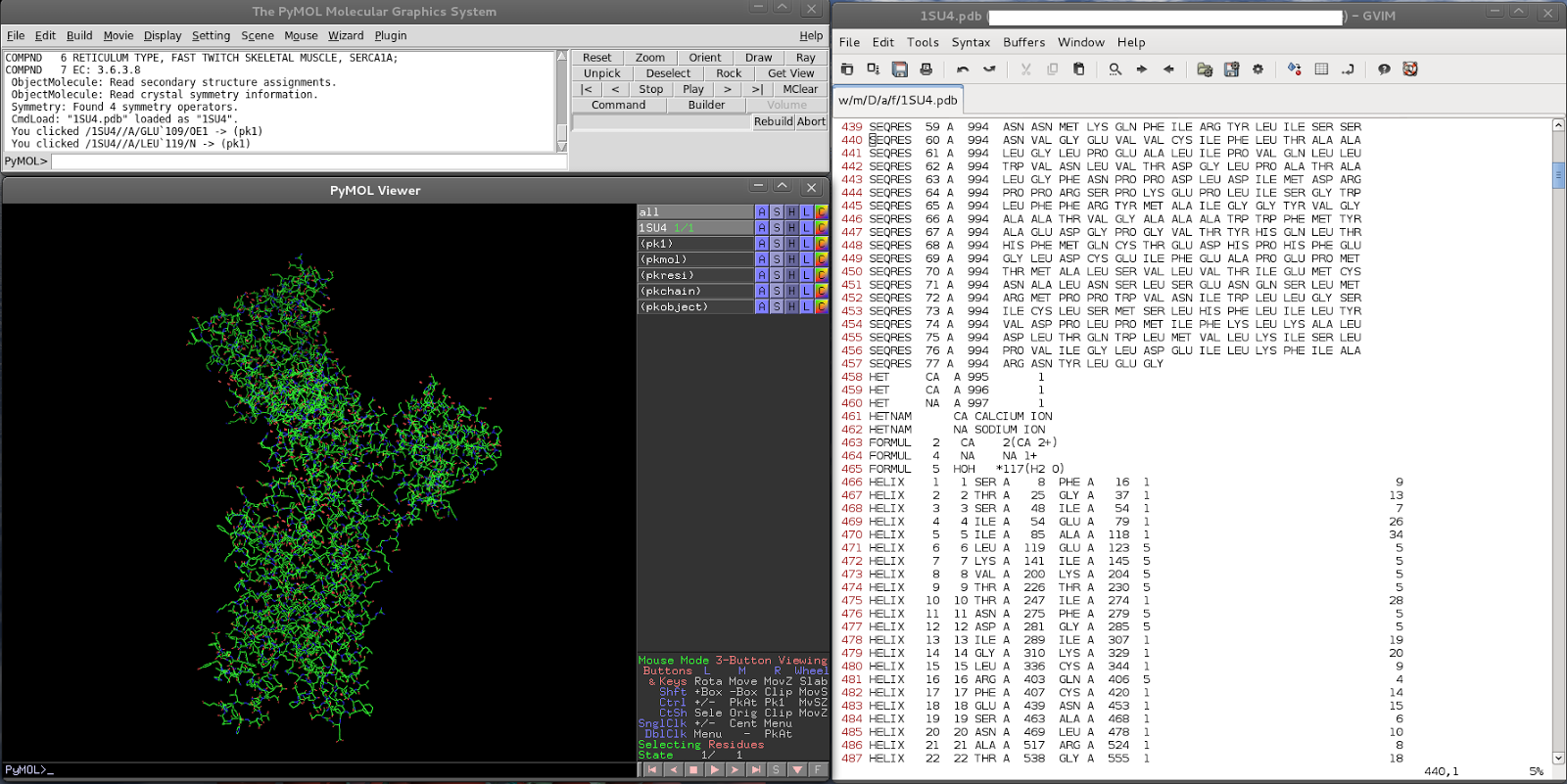Click the Jump to tag icon in GVIM
1567x784 pixels.
[x=1348, y=69]
